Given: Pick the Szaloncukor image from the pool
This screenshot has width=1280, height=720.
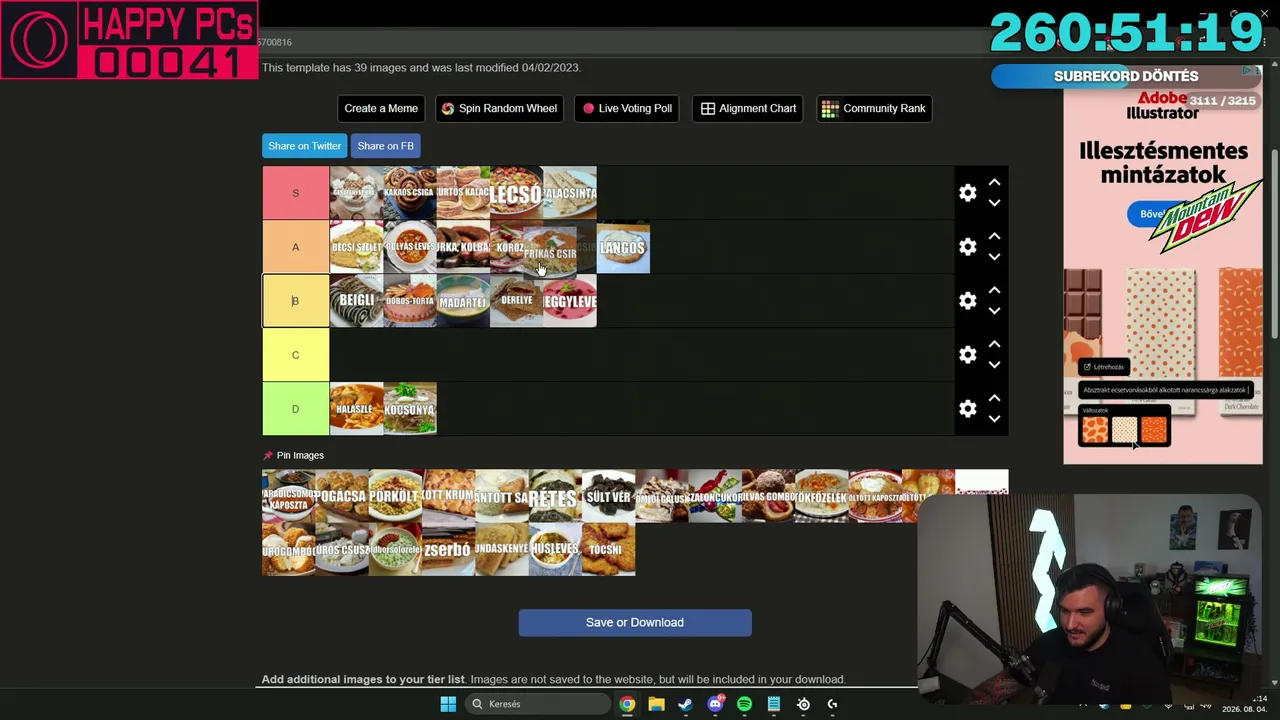Looking at the screenshot, I should pyautogui.click(x=715, y=496).
